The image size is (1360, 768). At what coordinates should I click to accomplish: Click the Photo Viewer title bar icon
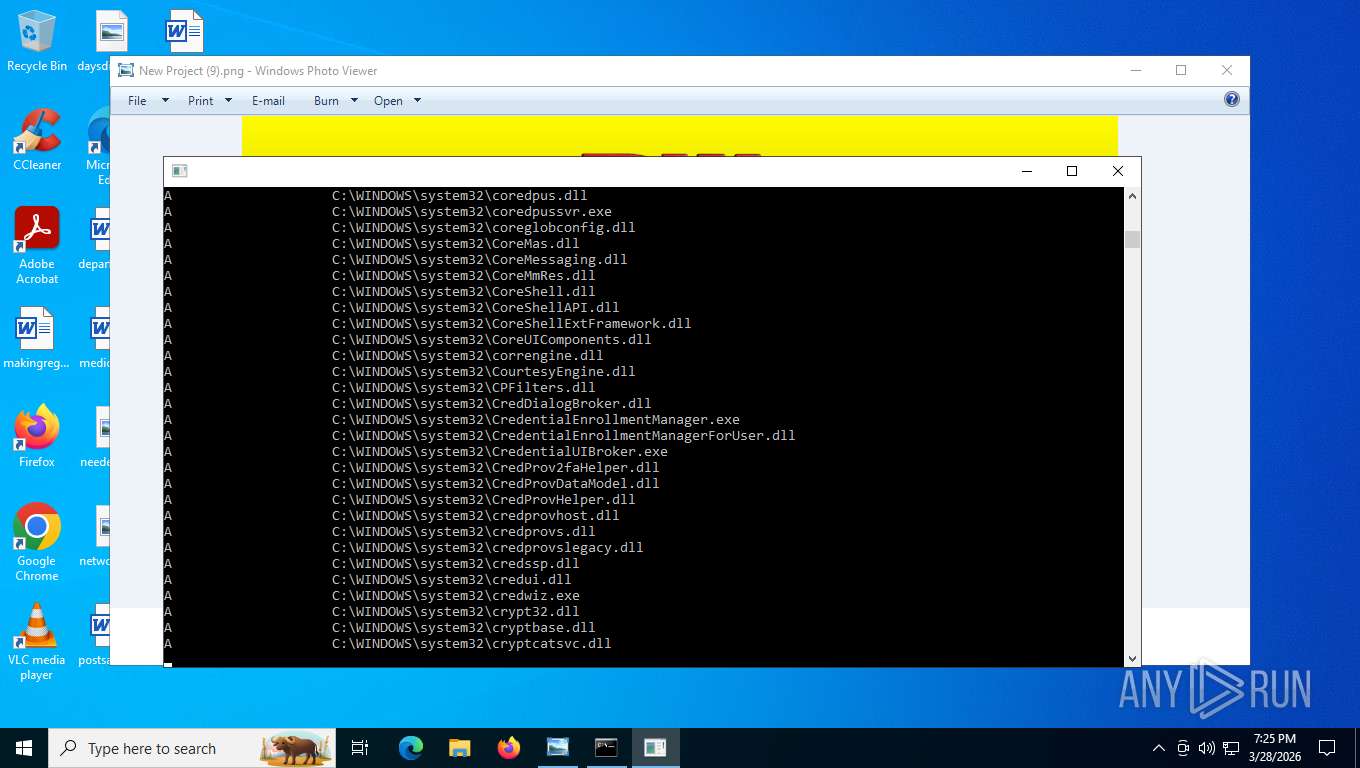tap(126, 71)
